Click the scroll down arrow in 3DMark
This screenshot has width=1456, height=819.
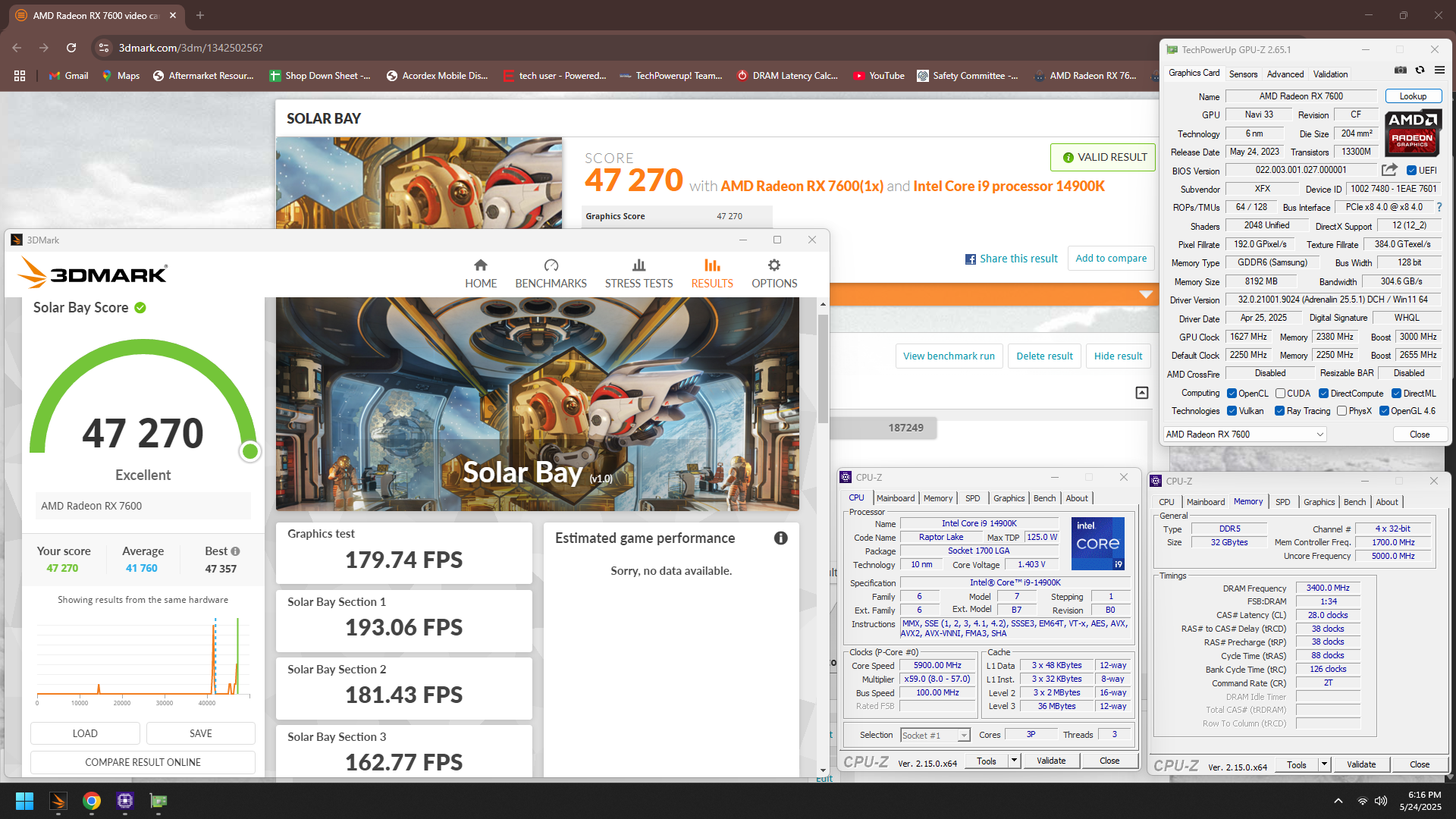coord(823,770)
